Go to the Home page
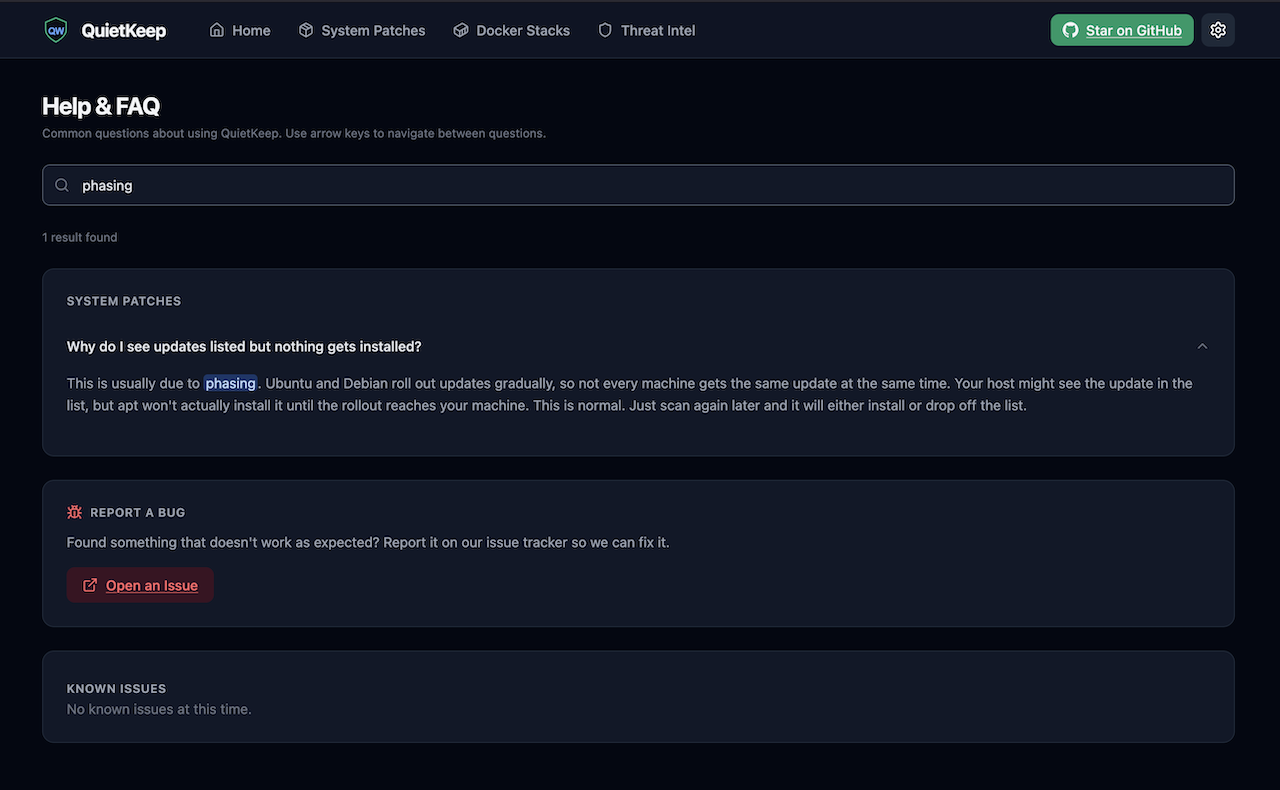The height and width of the screenshot is (790, 1280). point(250,30)
